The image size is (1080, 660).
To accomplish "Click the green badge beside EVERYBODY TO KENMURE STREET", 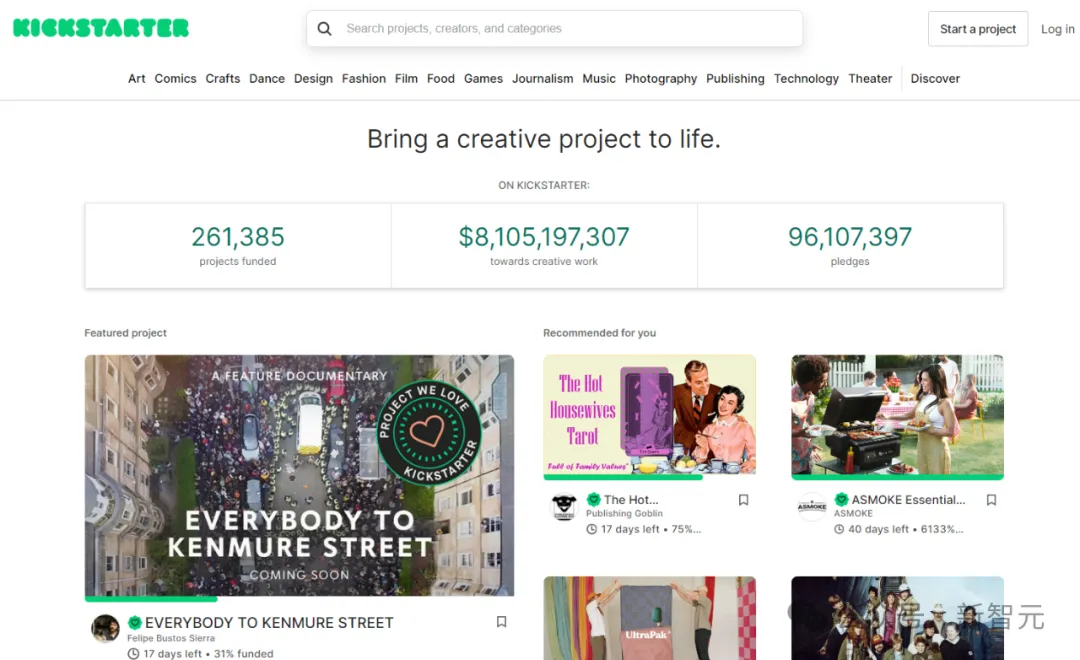I will click(135, 623).
